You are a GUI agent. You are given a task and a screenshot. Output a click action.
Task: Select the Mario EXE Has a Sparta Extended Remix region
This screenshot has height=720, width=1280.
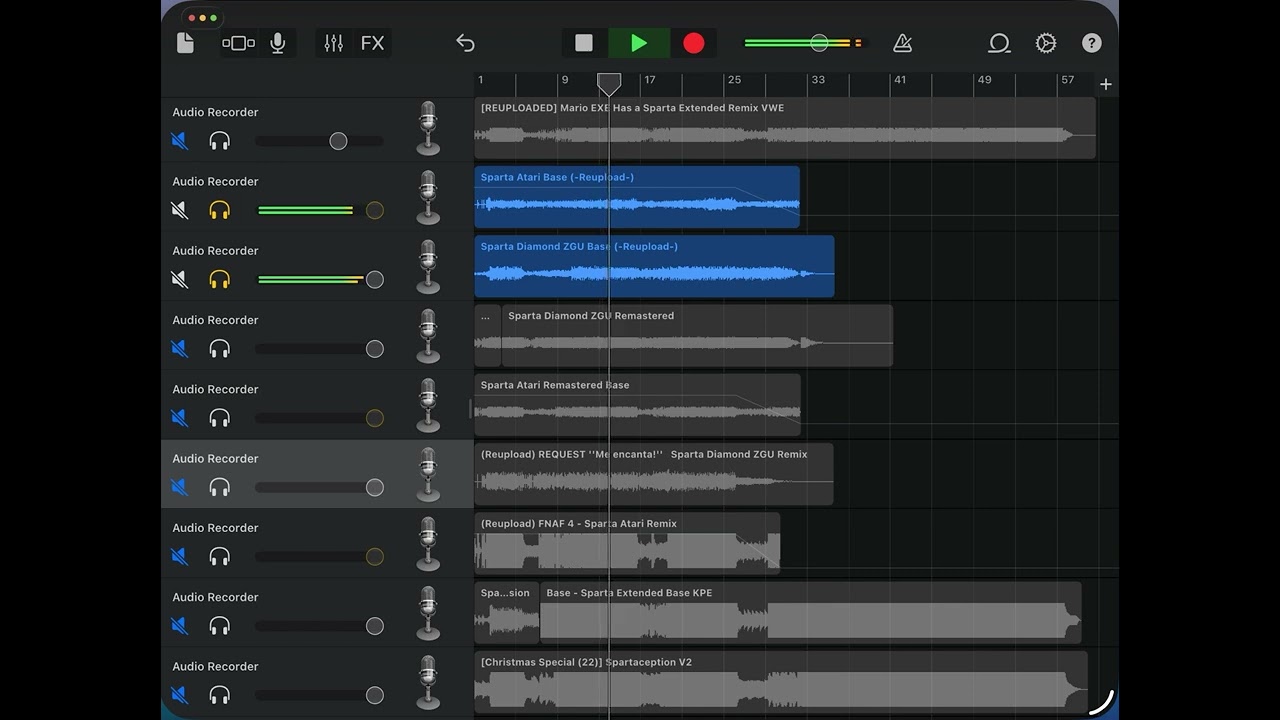[x=785, y=128]
